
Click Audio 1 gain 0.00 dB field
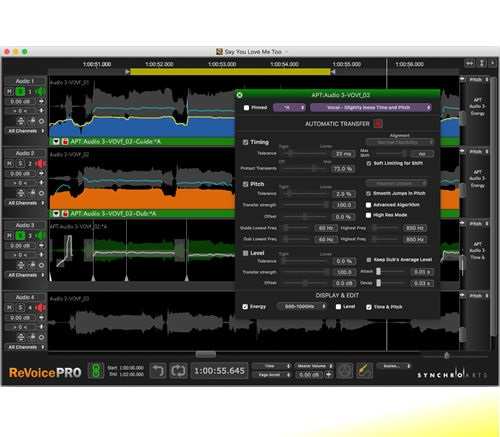(21, 101)
